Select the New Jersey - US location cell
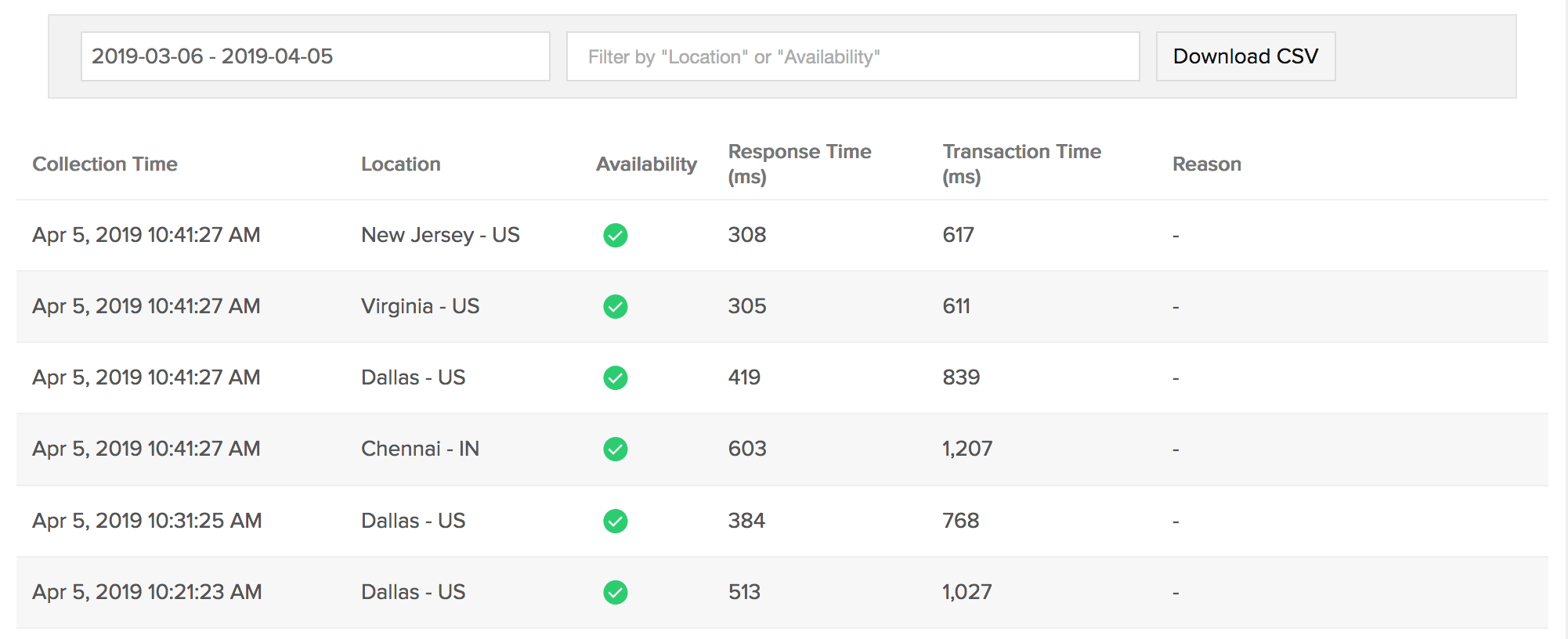The image size is (1568, 639). [x=440, y=235]
